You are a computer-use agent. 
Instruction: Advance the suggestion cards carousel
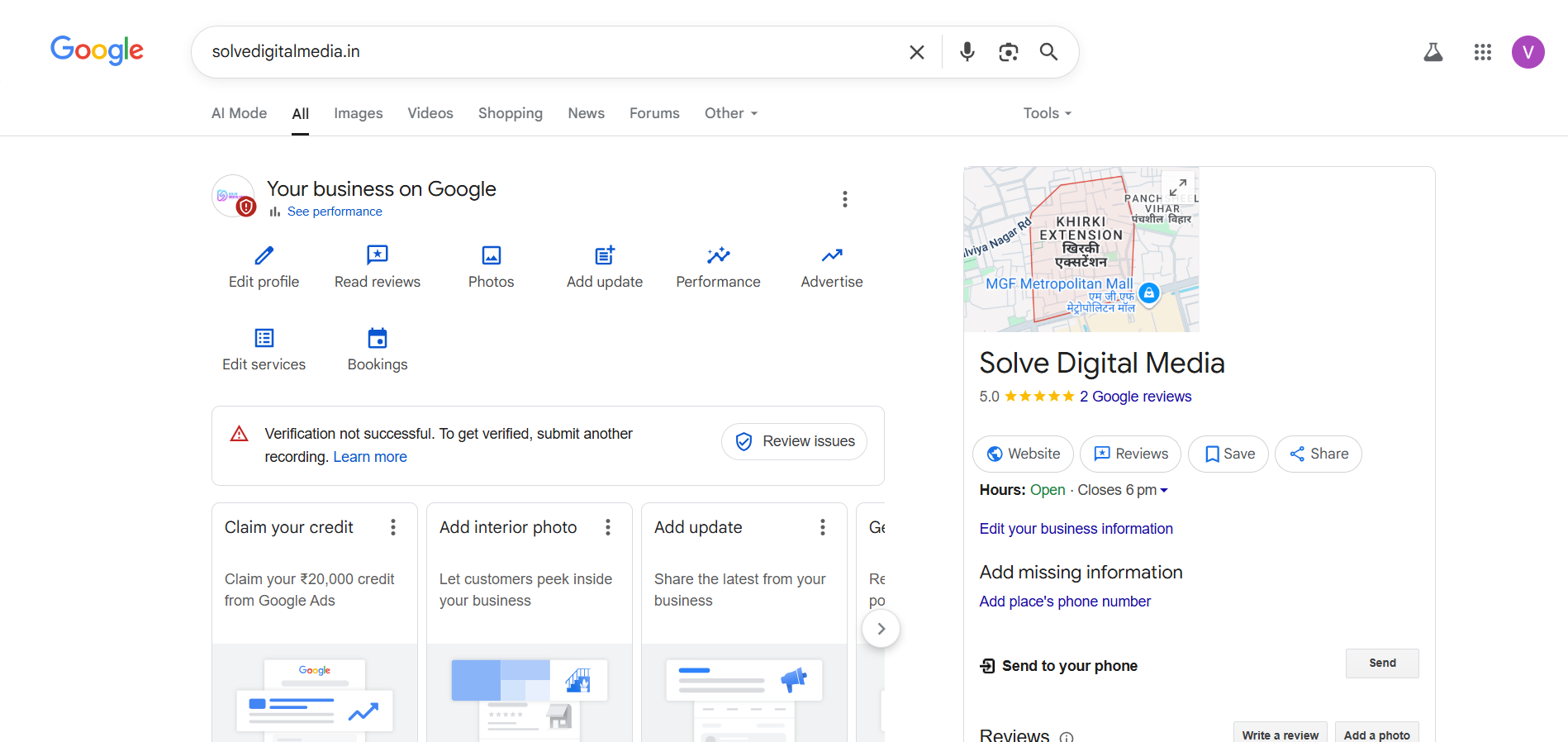coord(881,629)
